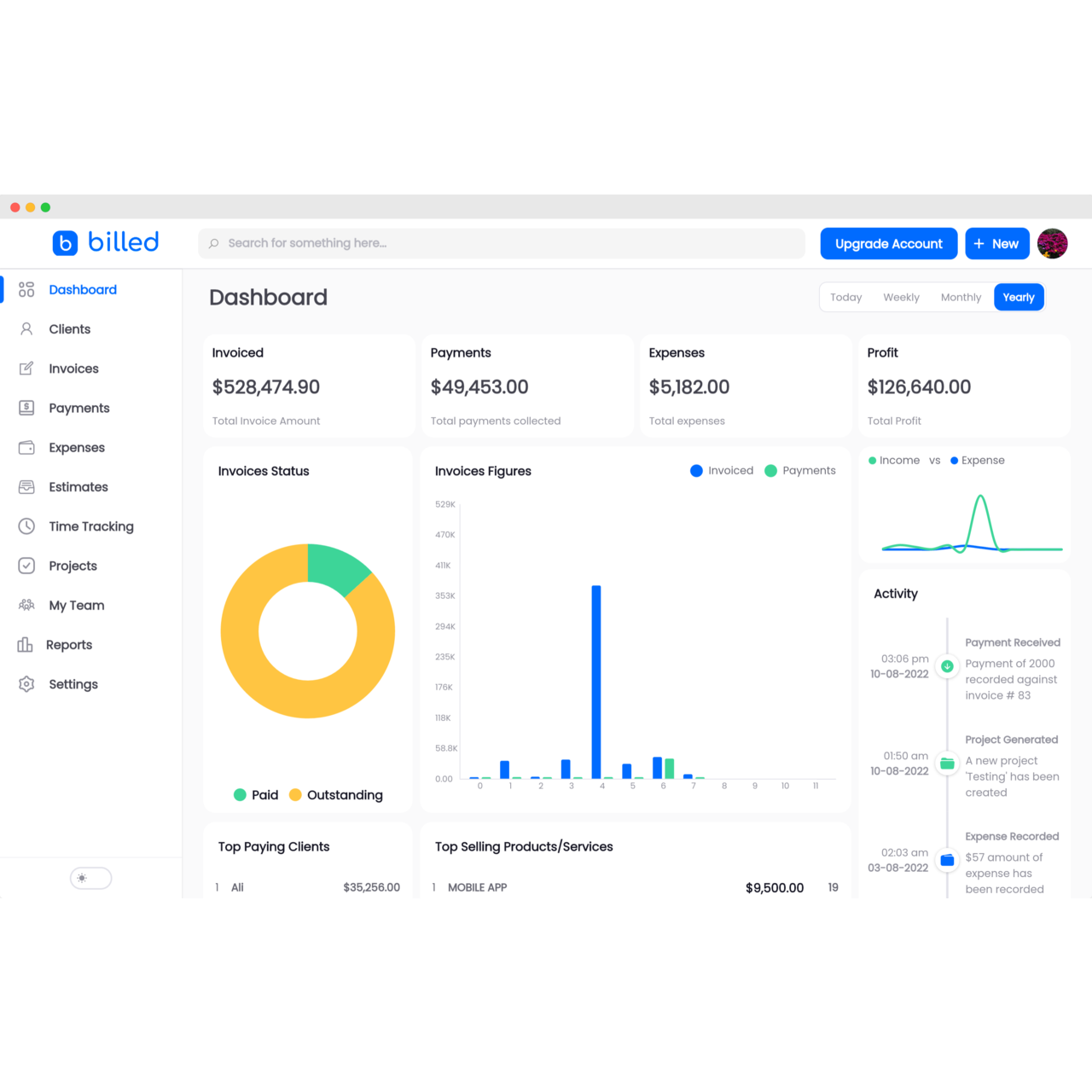Toggle the Payments series in chart legend

pyautogui.click(x=800, y=471)
